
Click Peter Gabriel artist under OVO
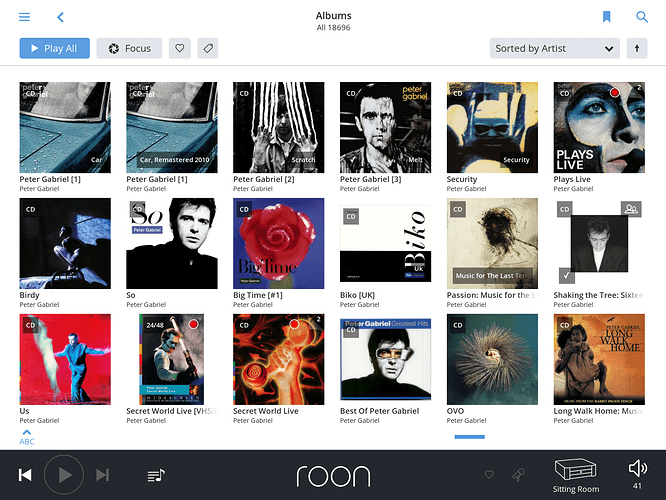pos(466,421)
